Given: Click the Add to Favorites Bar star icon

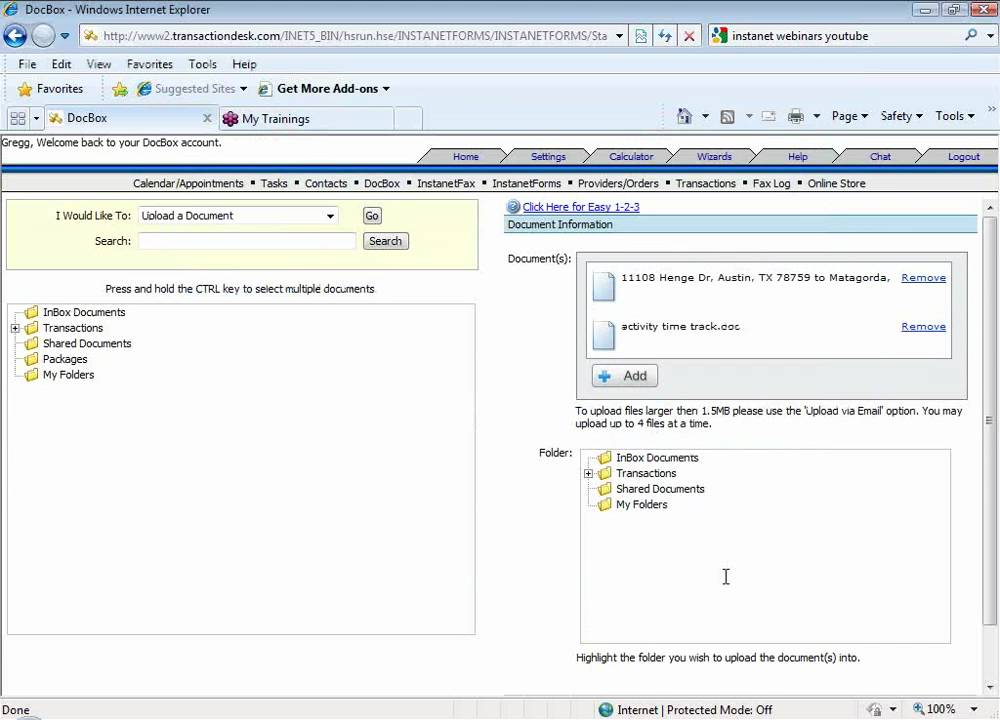Looking at the screenshot, I should 119,89.
